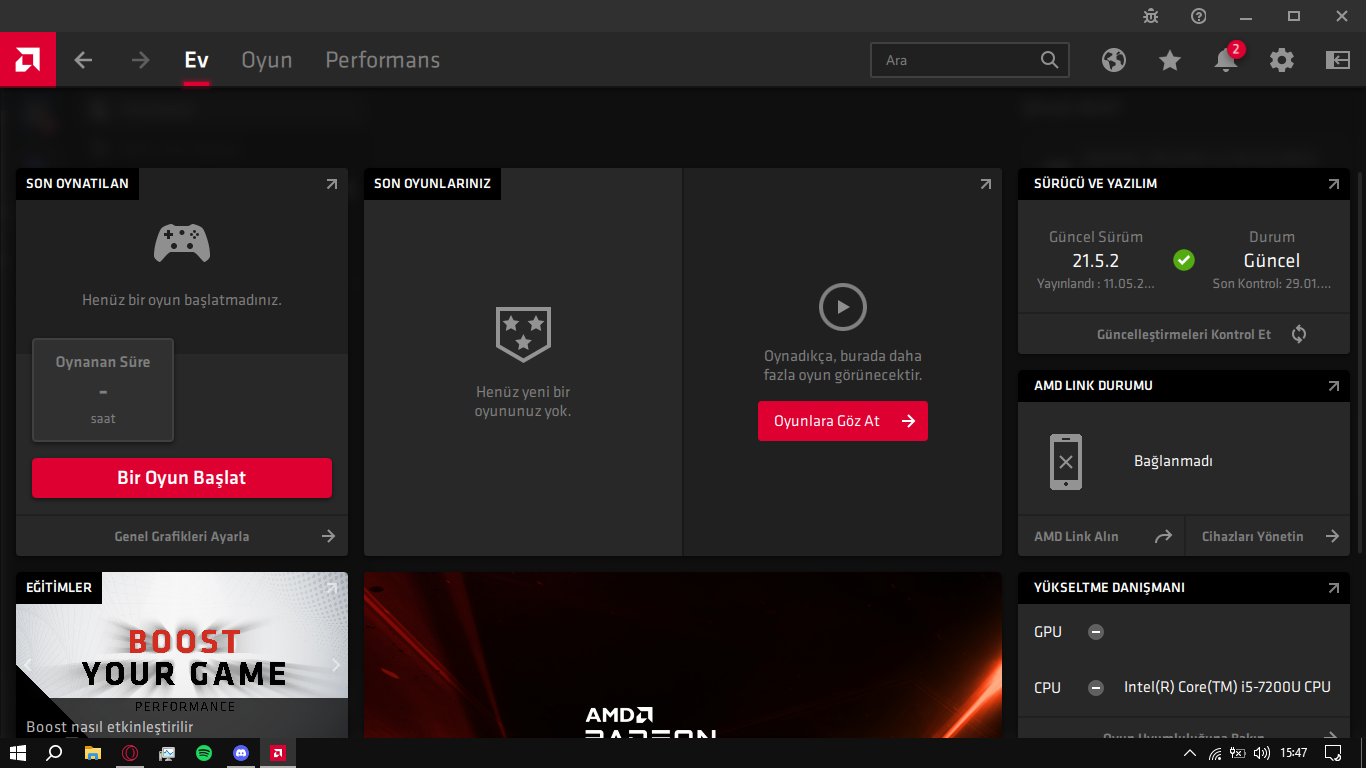The image size is (1366, 768).
Task: Go to next tutorial slide arrow
Action: pyautogui.click(x=335, y=665)
